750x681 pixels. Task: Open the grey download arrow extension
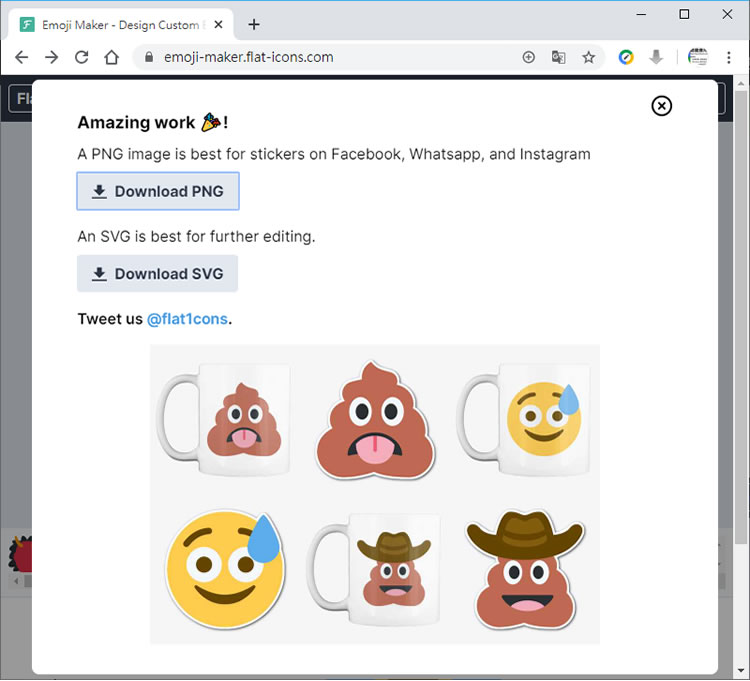tap(656, 57)
